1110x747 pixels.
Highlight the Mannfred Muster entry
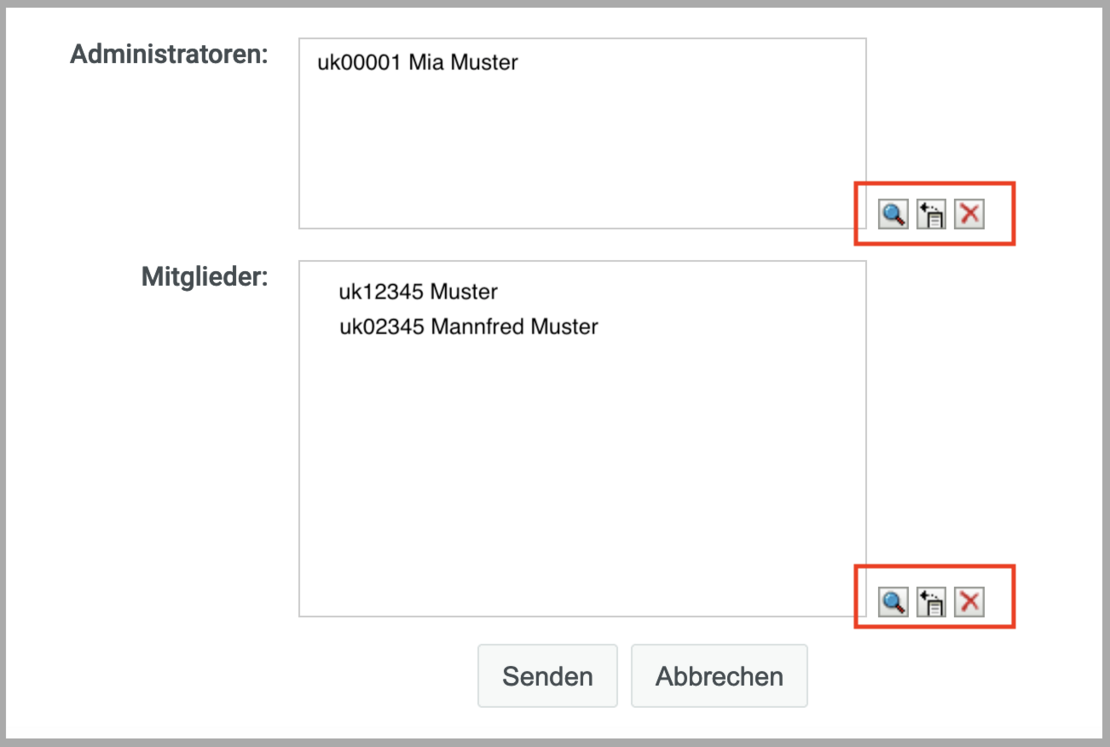click(x=468, y=327)
